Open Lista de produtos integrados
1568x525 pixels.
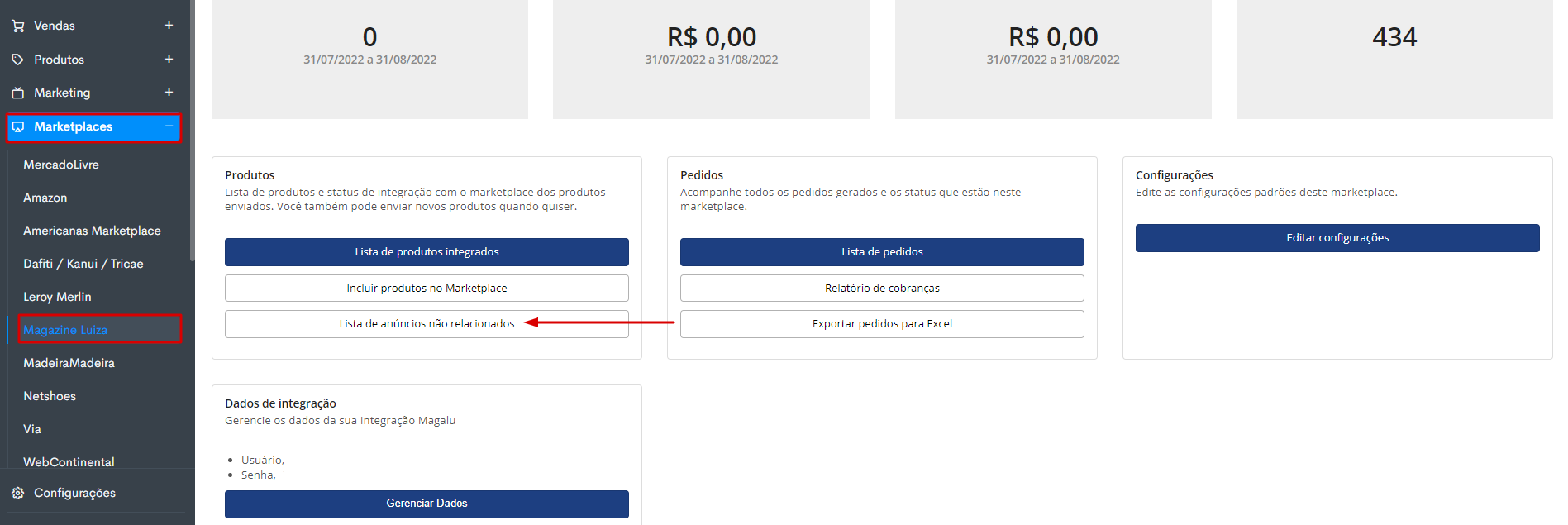tap(427, 252)
